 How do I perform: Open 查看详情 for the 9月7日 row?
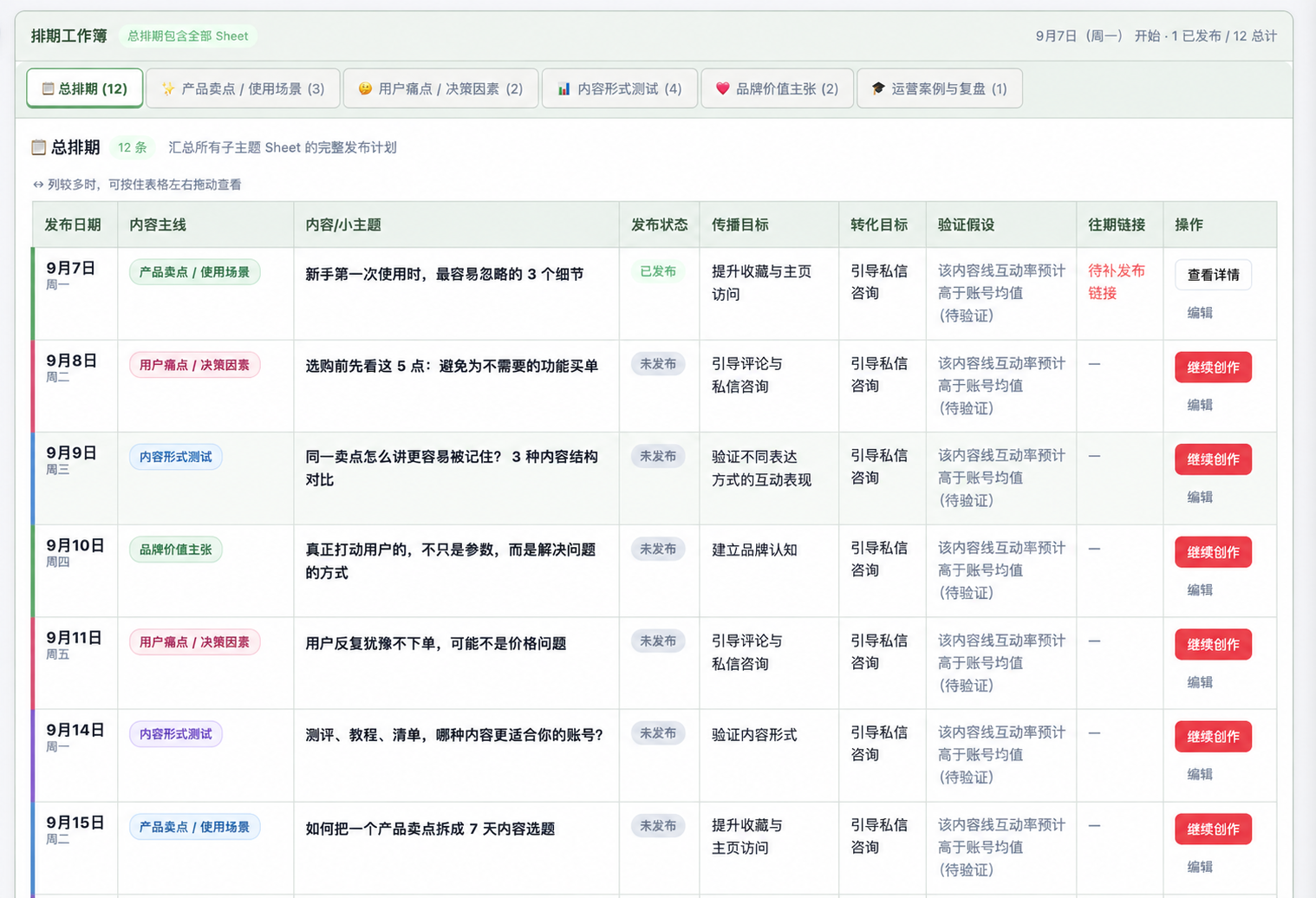(x=1213, y=275)
